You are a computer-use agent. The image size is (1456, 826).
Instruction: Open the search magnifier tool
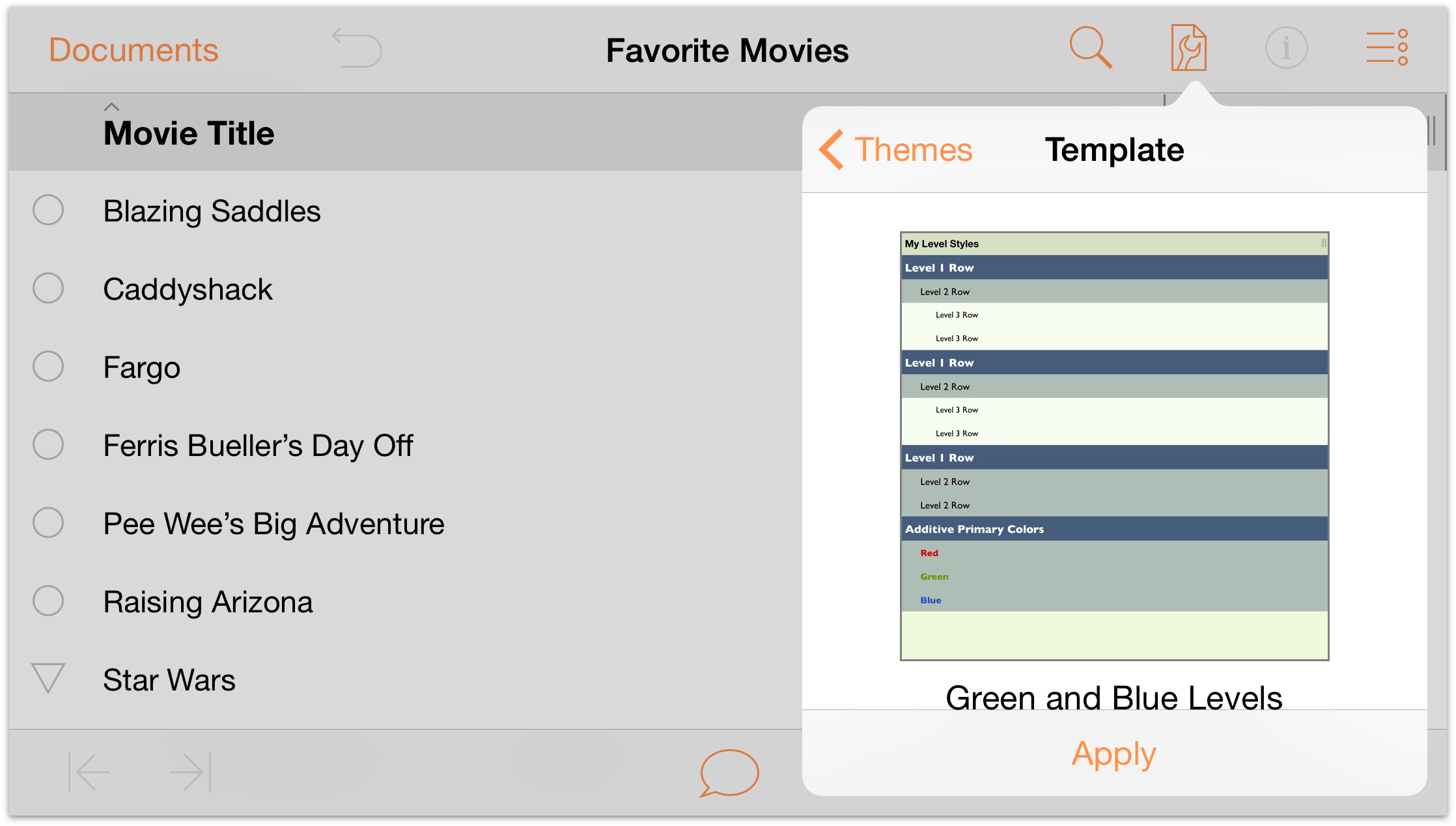pos(1091,48)
